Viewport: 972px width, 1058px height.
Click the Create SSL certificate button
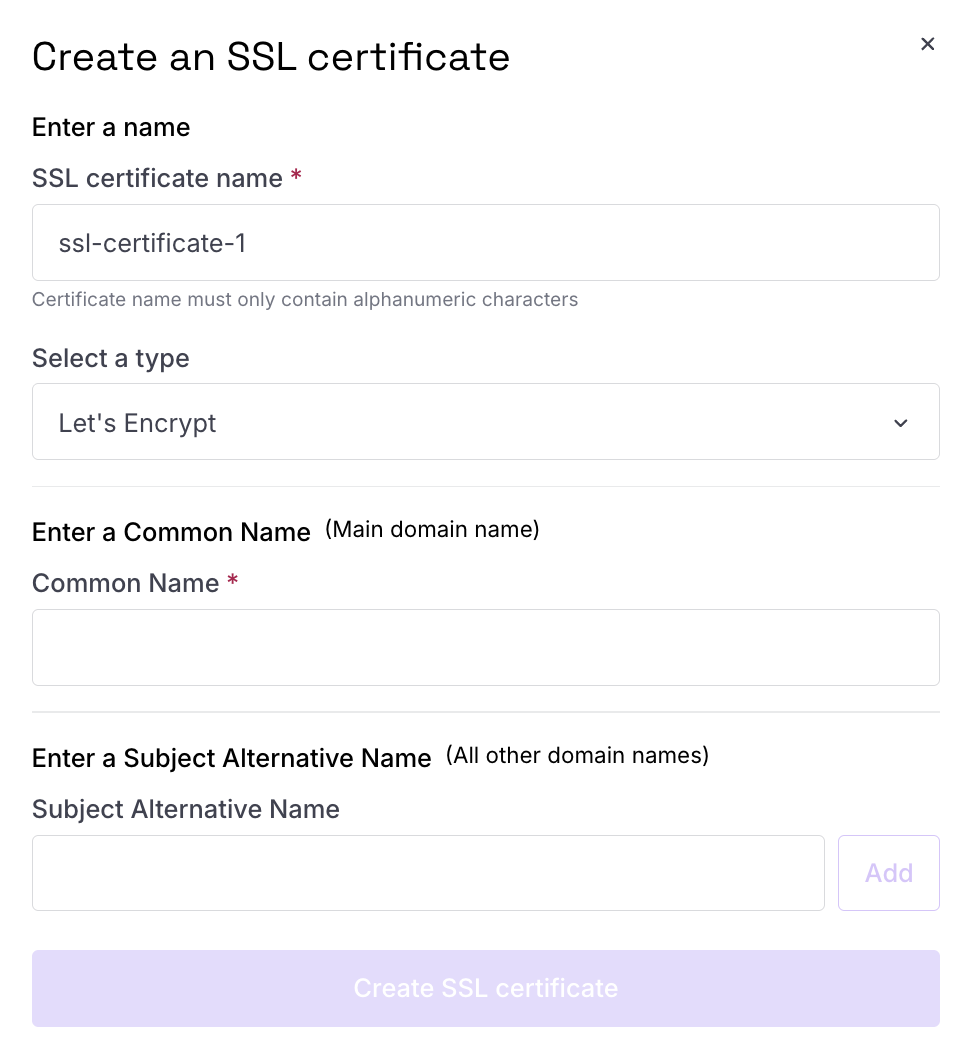tap(486, 989)
